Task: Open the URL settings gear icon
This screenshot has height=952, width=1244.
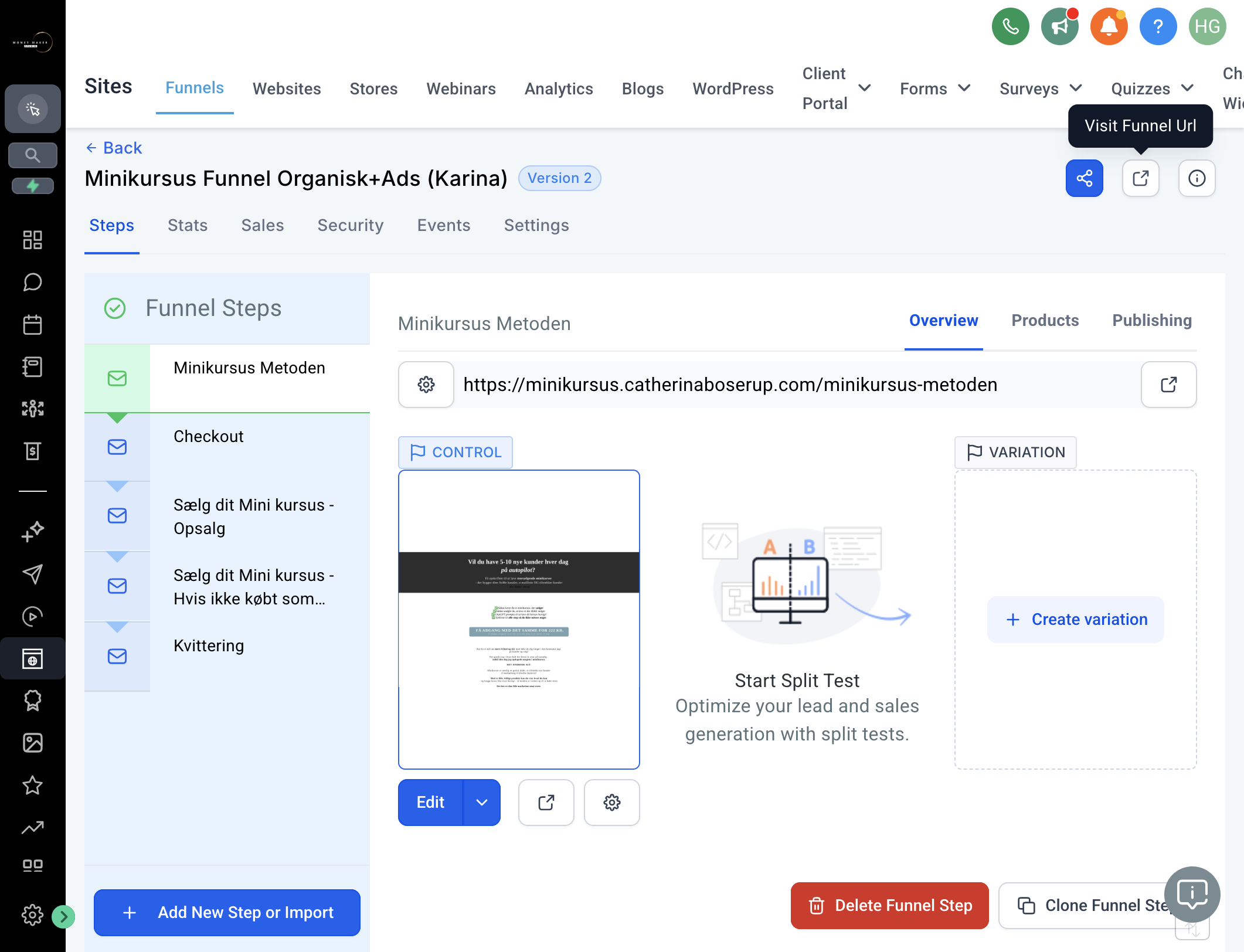Action: click(x=426, y=385)
